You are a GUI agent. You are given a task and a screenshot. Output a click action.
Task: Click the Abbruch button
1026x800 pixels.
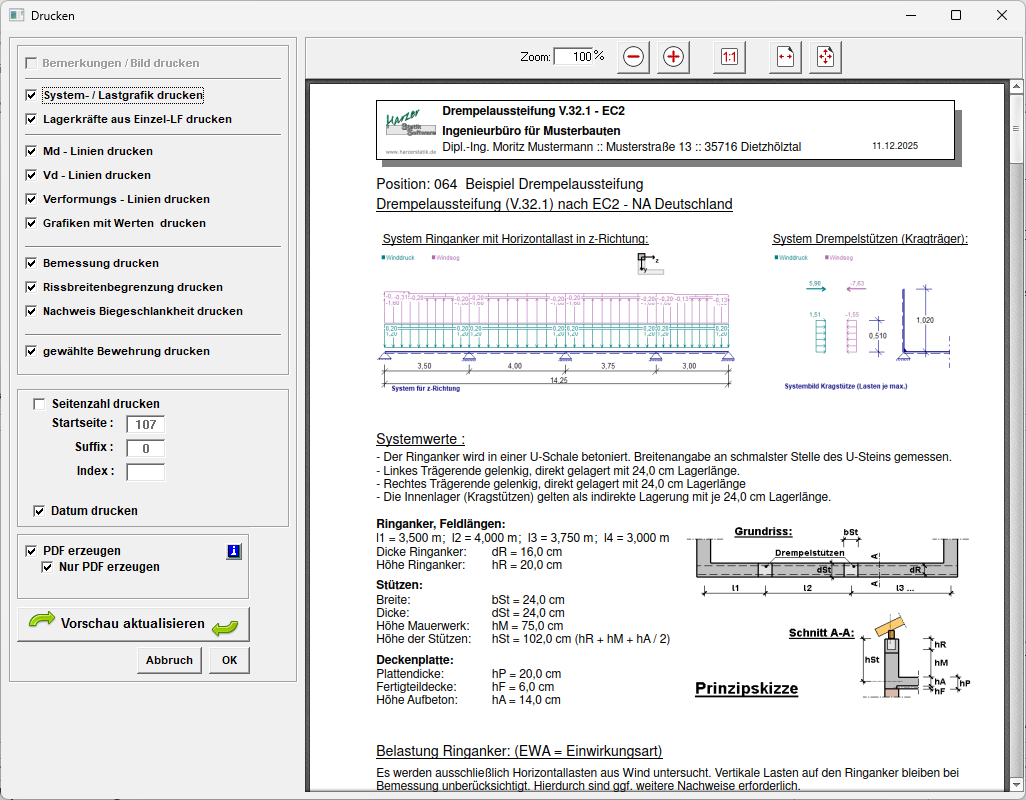169,660
